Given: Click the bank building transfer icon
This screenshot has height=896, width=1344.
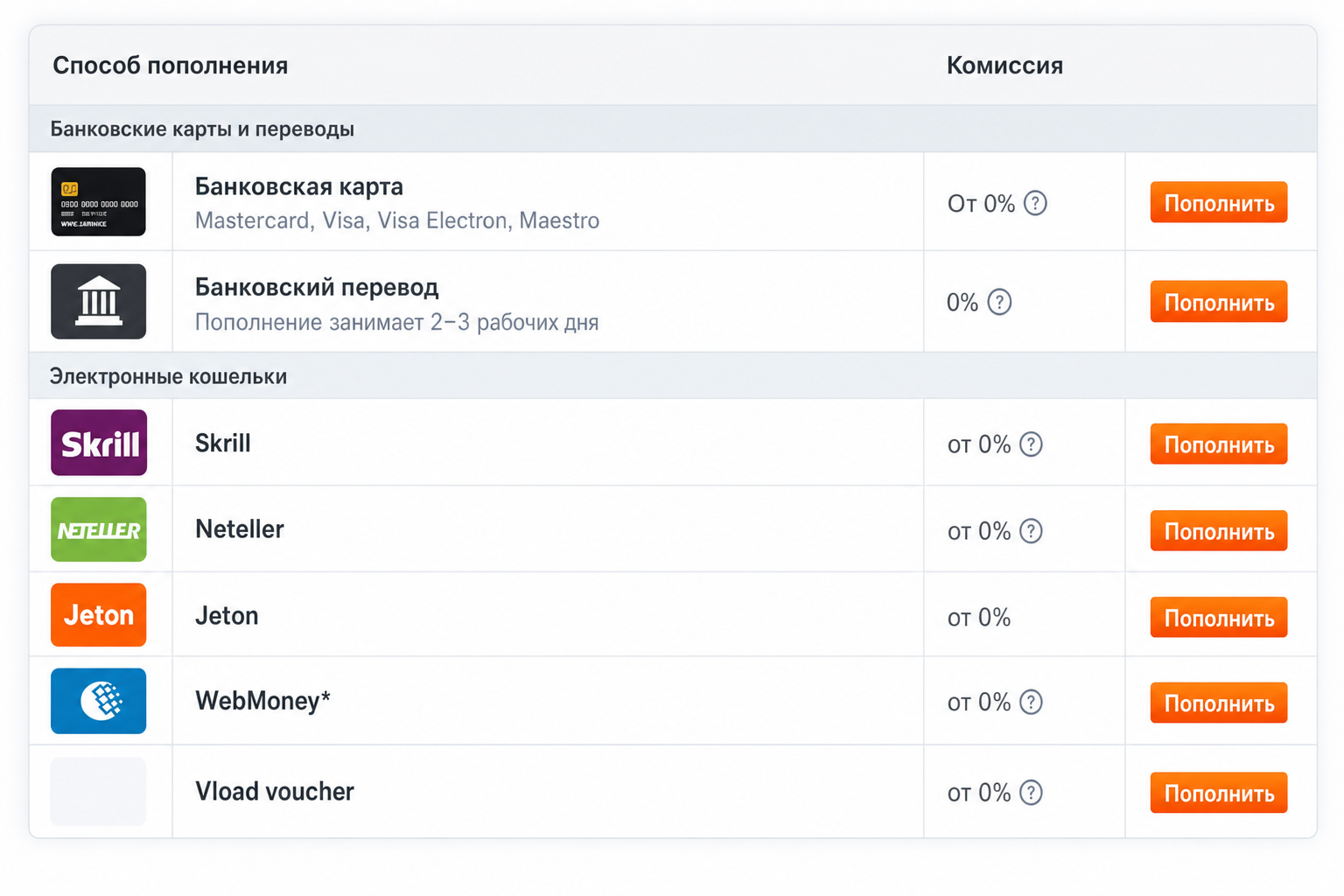Looking at the screenshot, I should click(99, 302).
